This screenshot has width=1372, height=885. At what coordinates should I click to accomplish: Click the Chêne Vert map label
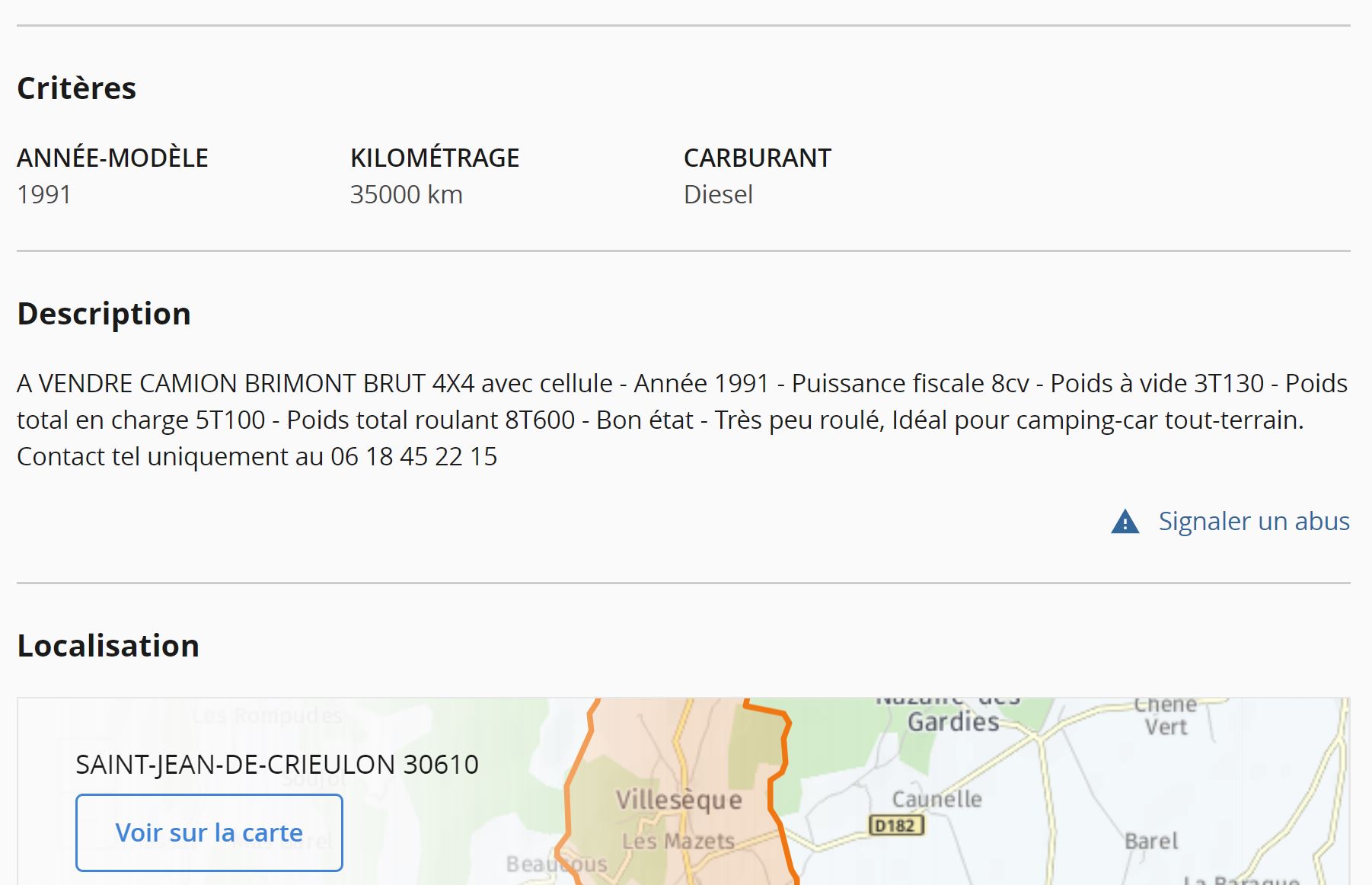click(1165, 715)
